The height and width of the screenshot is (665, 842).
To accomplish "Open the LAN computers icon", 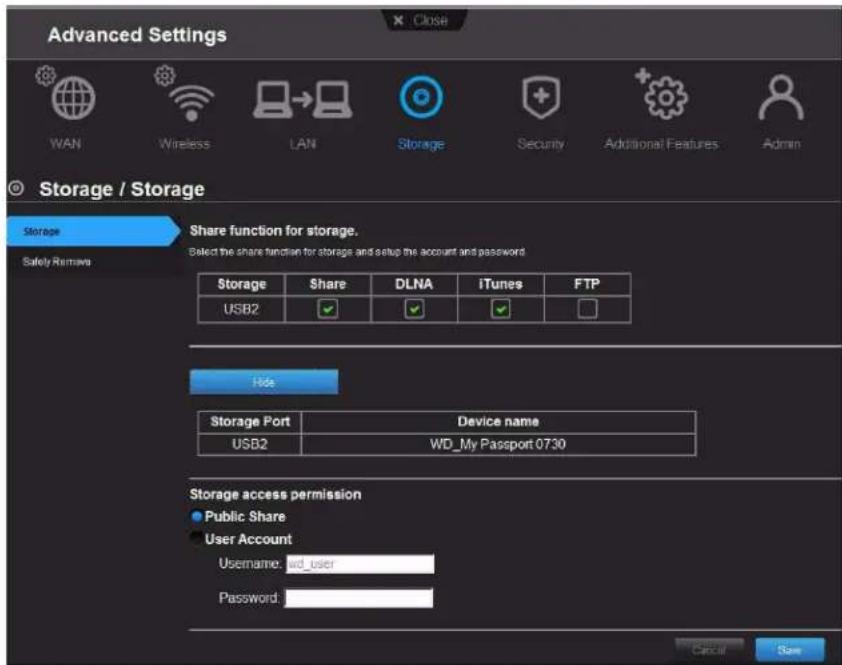I will pyautogui.click(x=303, y=99).
